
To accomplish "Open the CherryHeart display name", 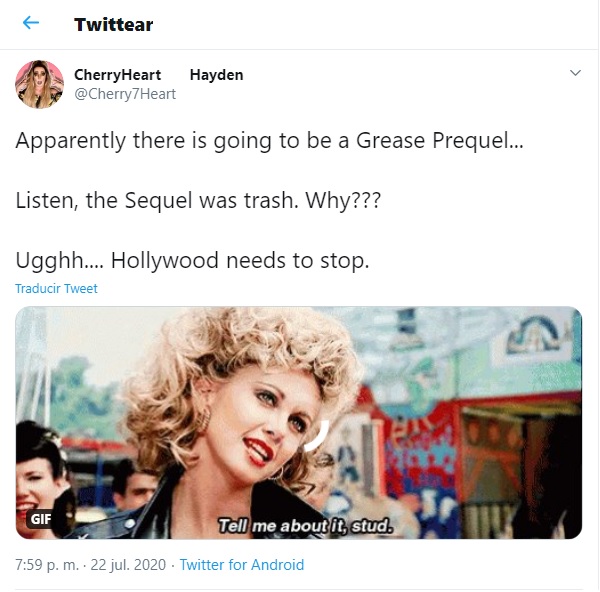I will (x=118, y=75).
